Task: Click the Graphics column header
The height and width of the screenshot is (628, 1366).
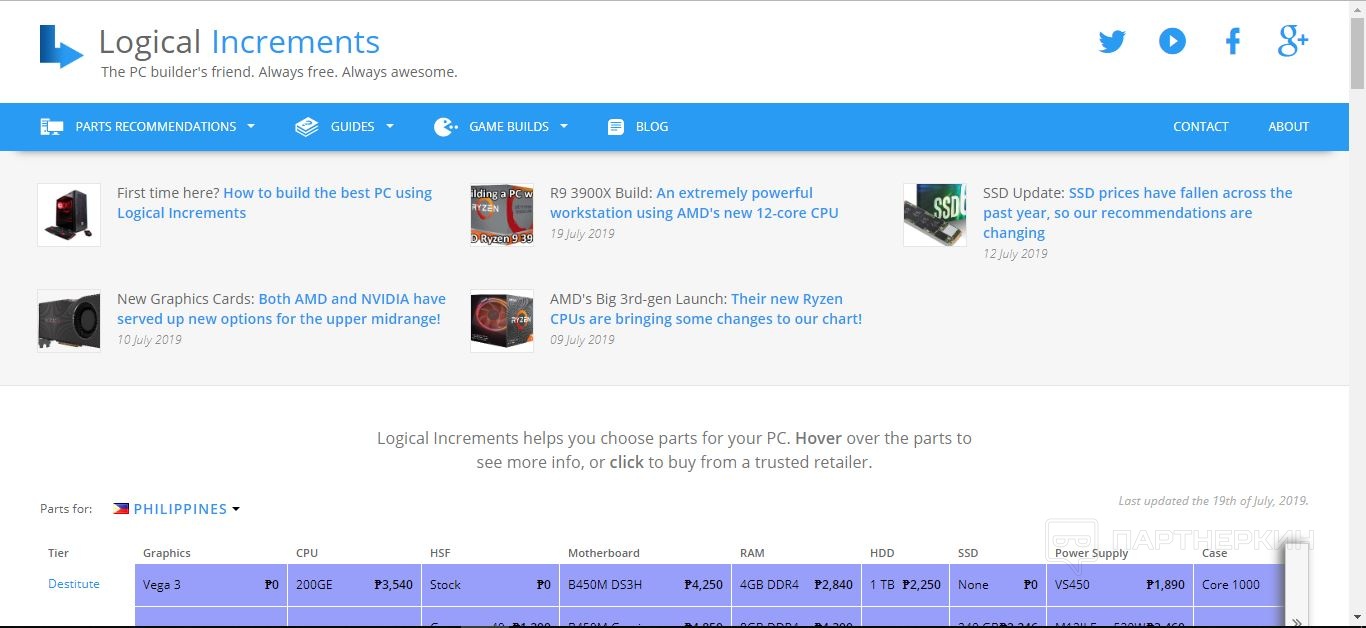Action: 167,553
